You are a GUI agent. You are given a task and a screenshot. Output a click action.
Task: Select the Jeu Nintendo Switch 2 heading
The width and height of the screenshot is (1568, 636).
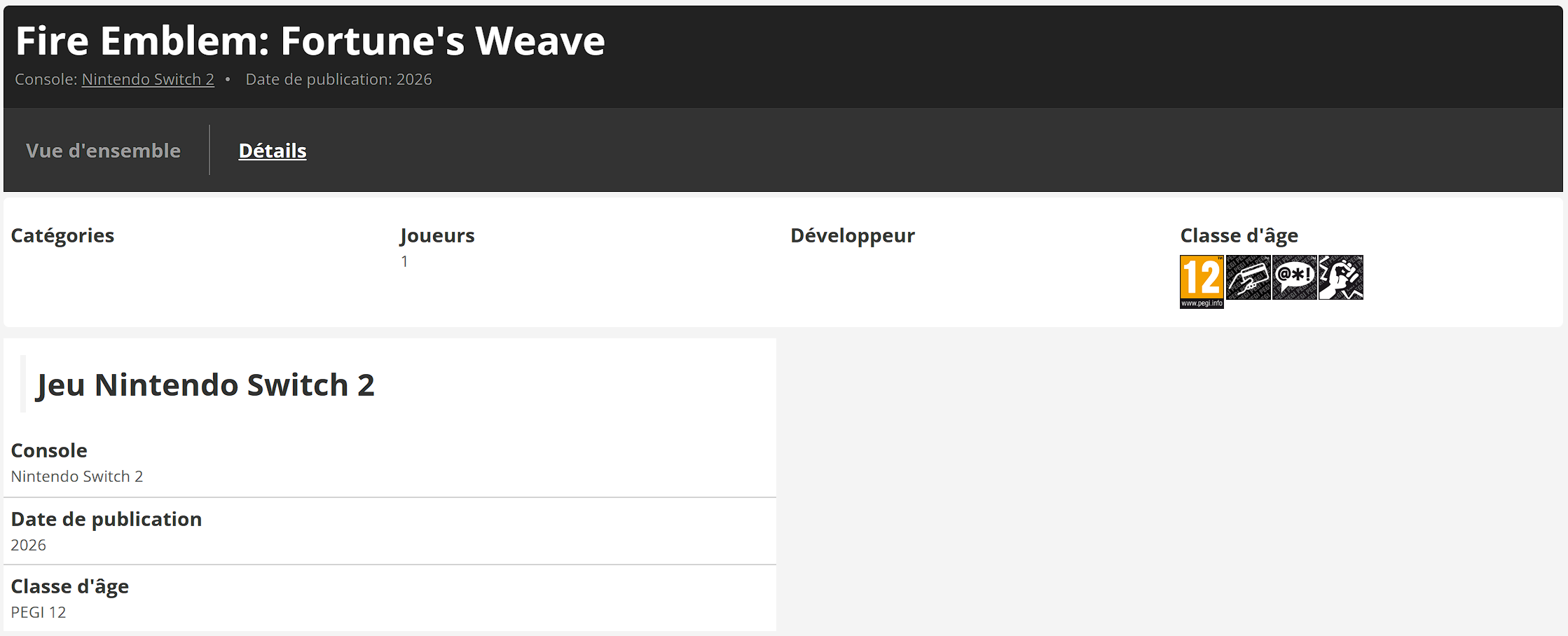point(205,385)
